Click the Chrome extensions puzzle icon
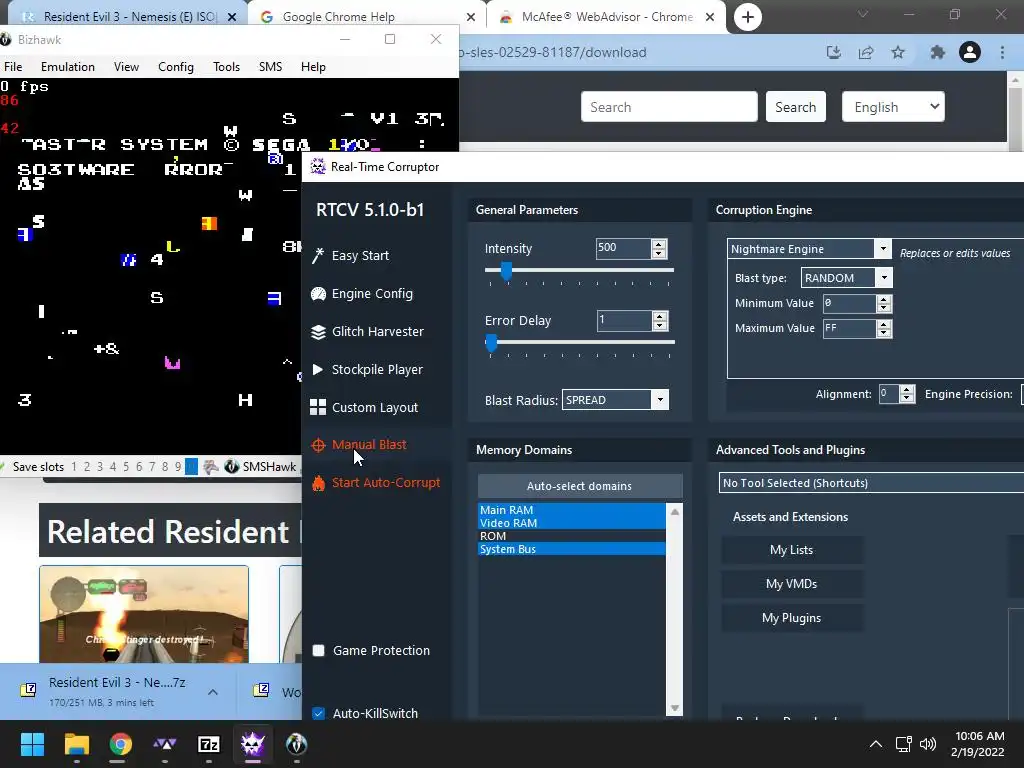This screenshot has height=768, width=1024. pyautogui.click(x=937, y=52)
